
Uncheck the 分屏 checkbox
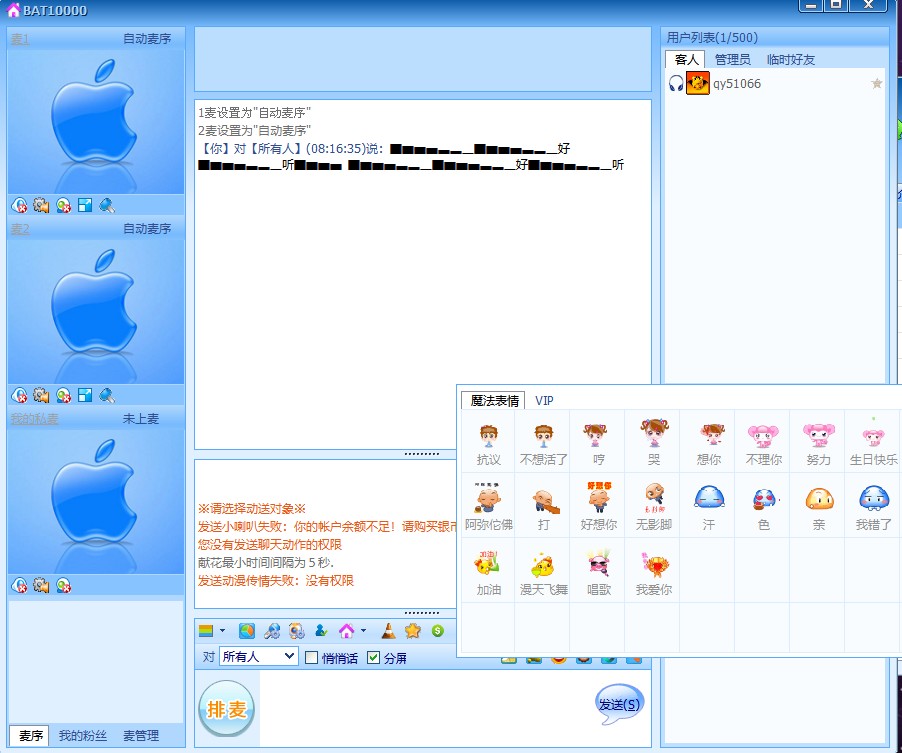pos(373,658)
